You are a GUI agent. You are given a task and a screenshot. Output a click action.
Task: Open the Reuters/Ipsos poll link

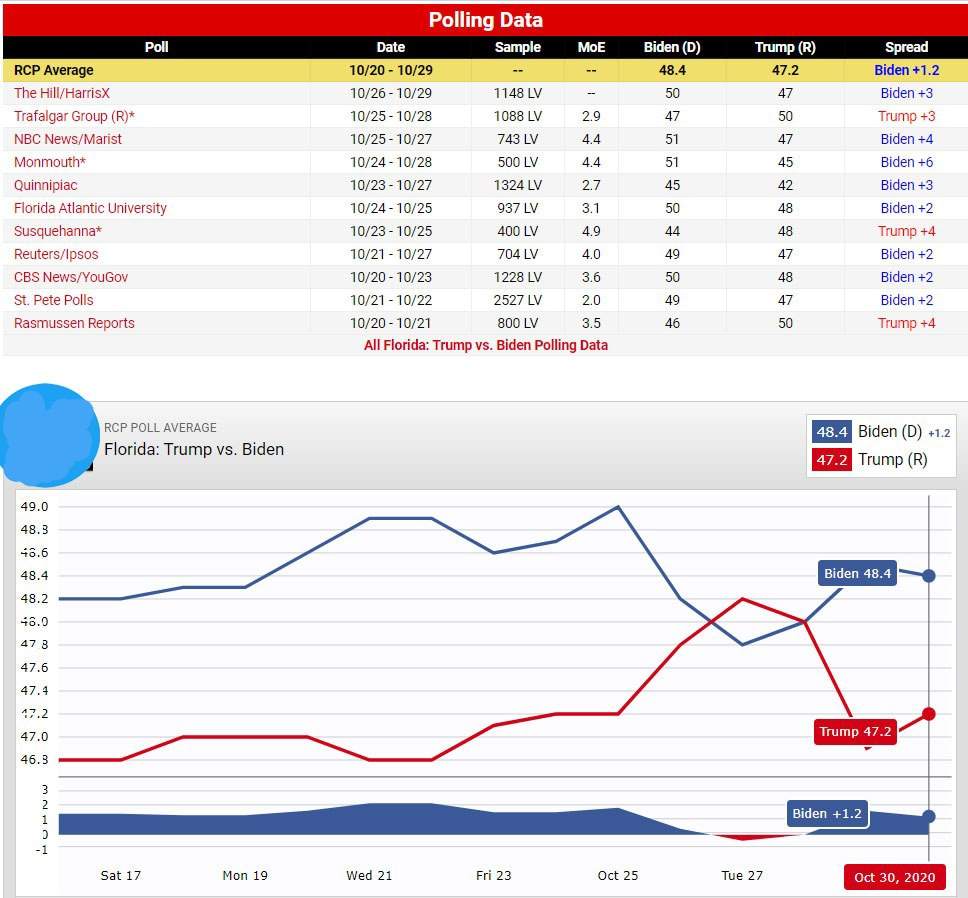pyautogui.click(x=56, y=254)
